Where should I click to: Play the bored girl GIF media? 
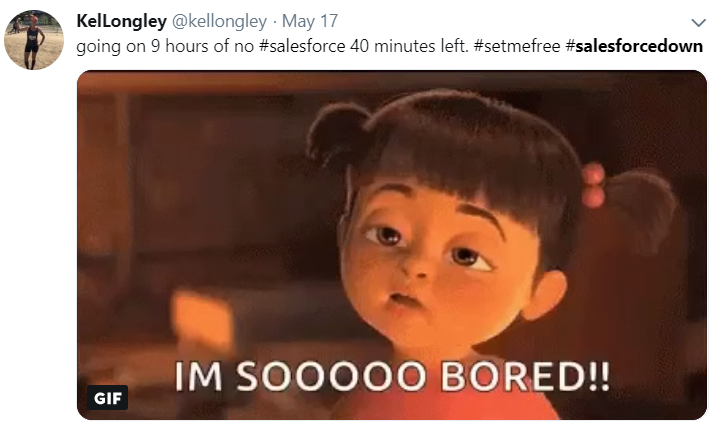[x=392, y=245]
